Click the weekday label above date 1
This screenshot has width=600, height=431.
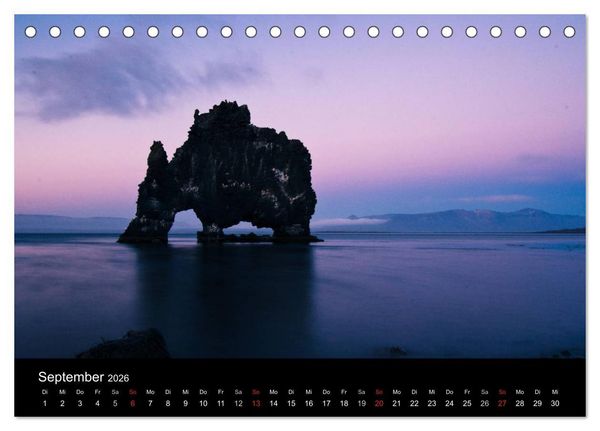click(45, 392)
